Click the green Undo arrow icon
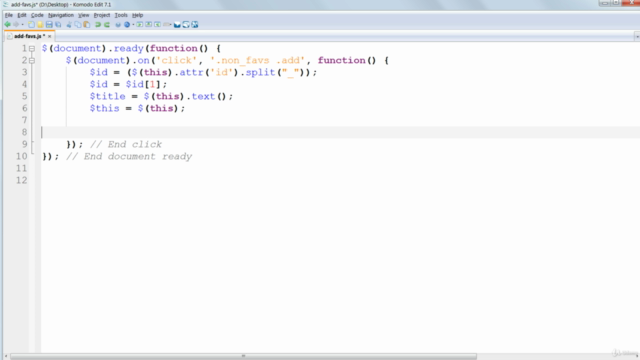 coord(98,25)
